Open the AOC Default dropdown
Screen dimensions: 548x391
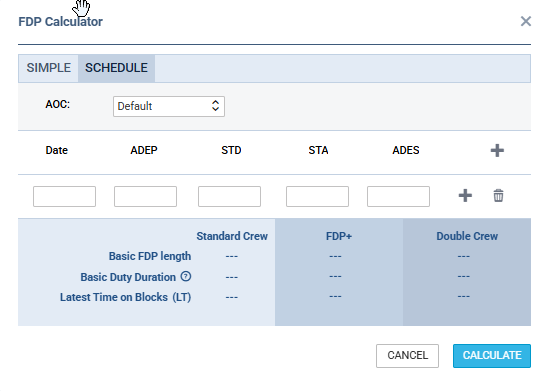(x=169, y=106)
